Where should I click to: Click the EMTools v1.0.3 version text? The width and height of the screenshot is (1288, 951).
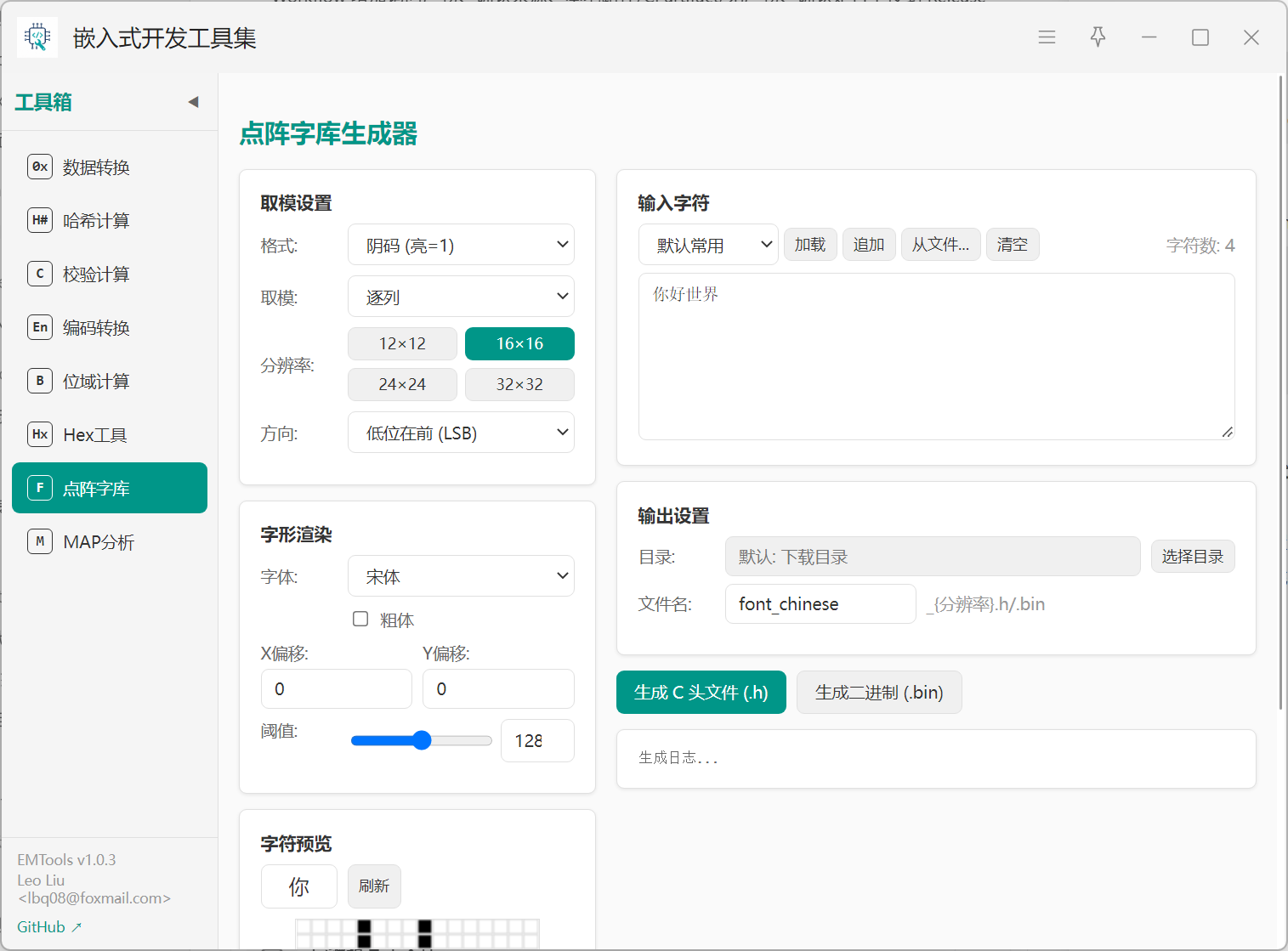tap(66, 860)
